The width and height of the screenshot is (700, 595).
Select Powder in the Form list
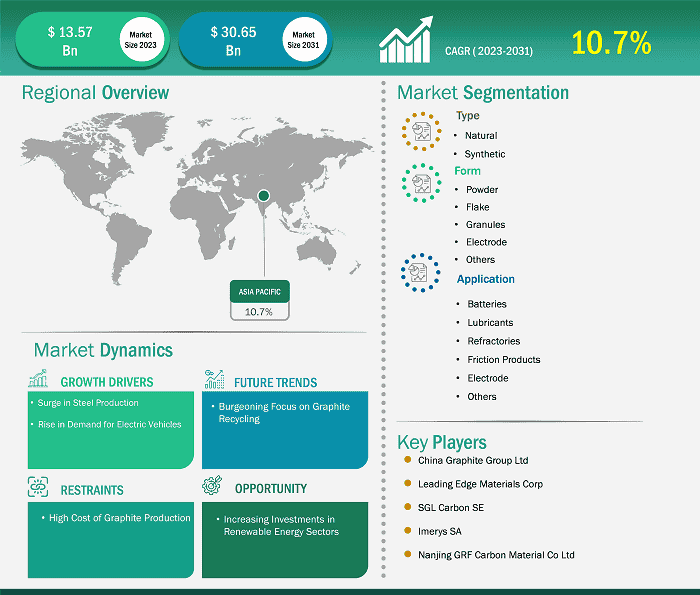pyautogui.click(x=482, y=190)
